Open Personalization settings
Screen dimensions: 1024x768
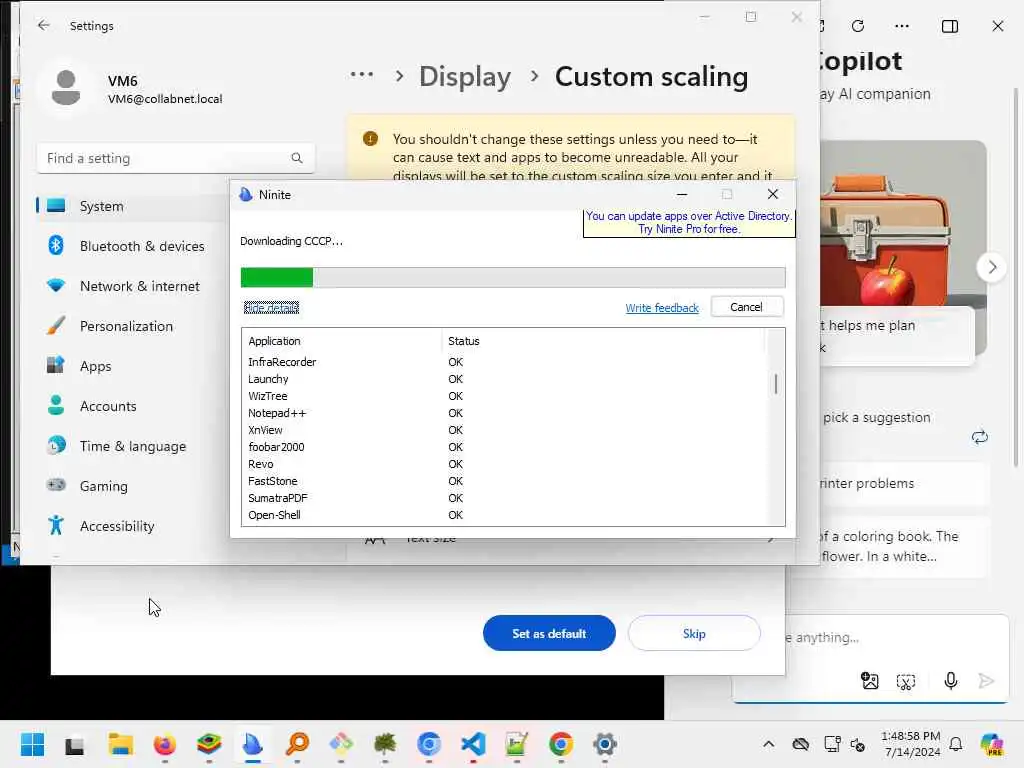131,326
